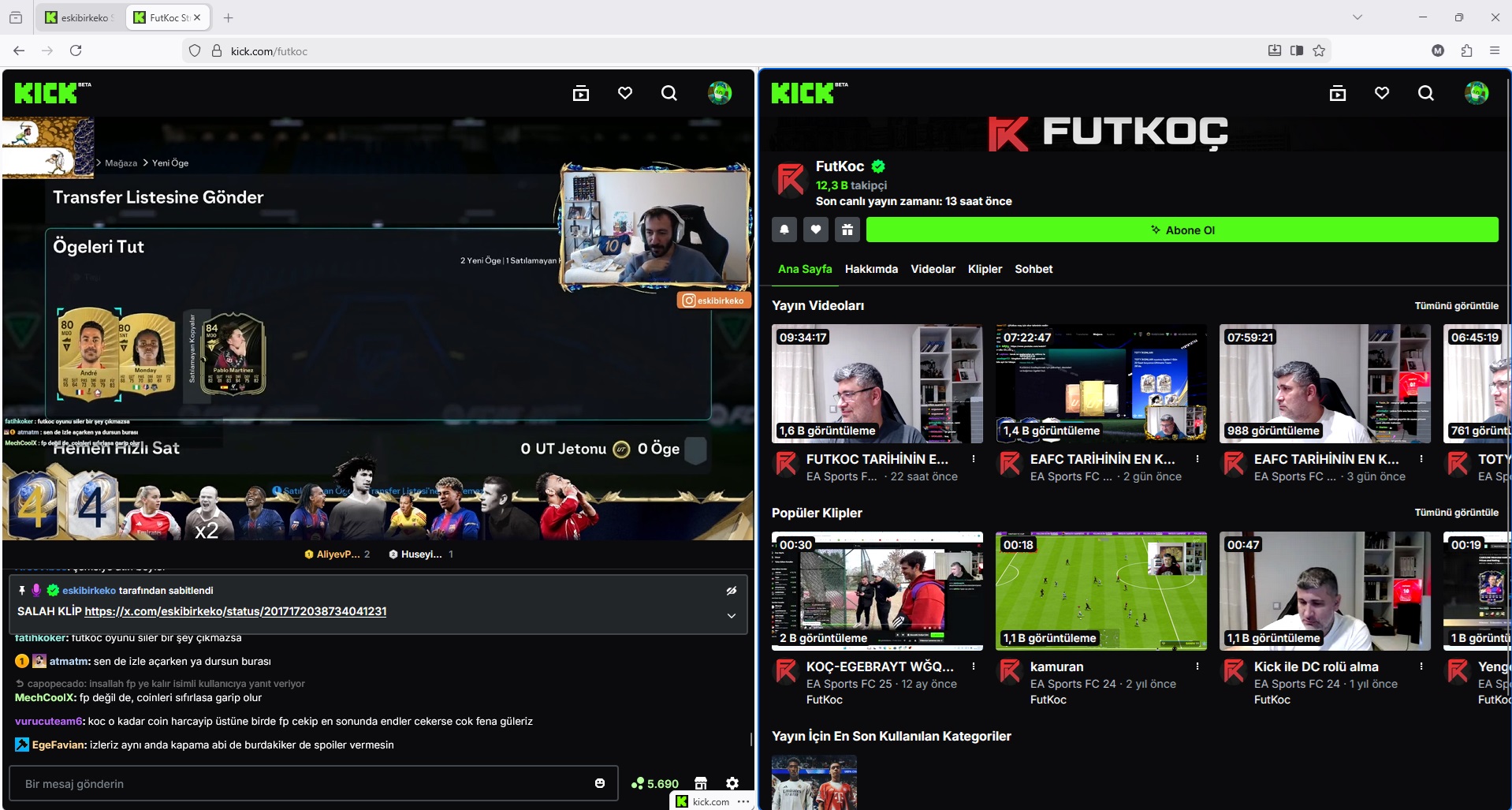1512x810 pixels.
Task: Hide the pinned message with the crossed-eye icon
Action: click(732, 590)
